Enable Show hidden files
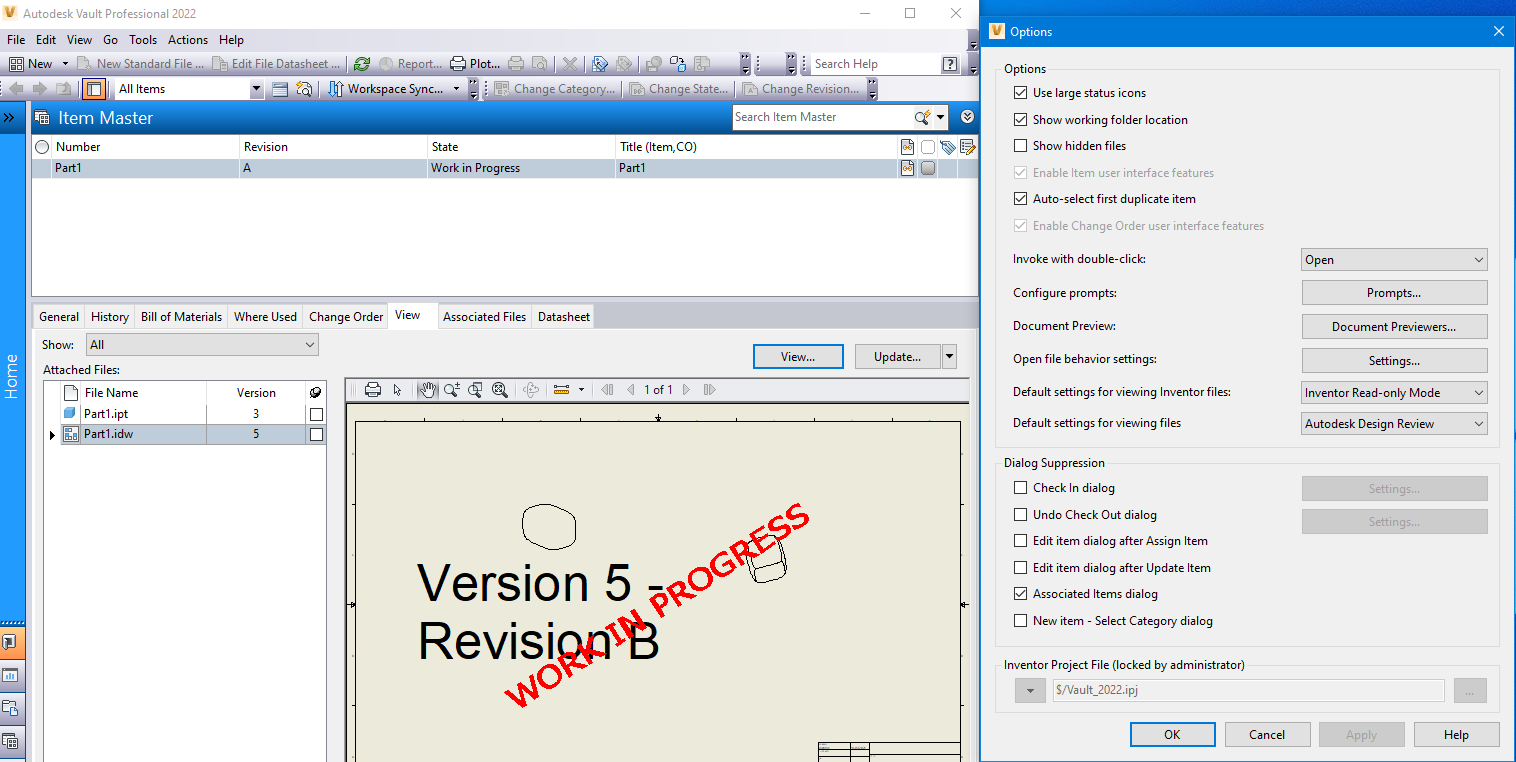This screenshot has width=1516, height=762. click(x=1021, y=146)
